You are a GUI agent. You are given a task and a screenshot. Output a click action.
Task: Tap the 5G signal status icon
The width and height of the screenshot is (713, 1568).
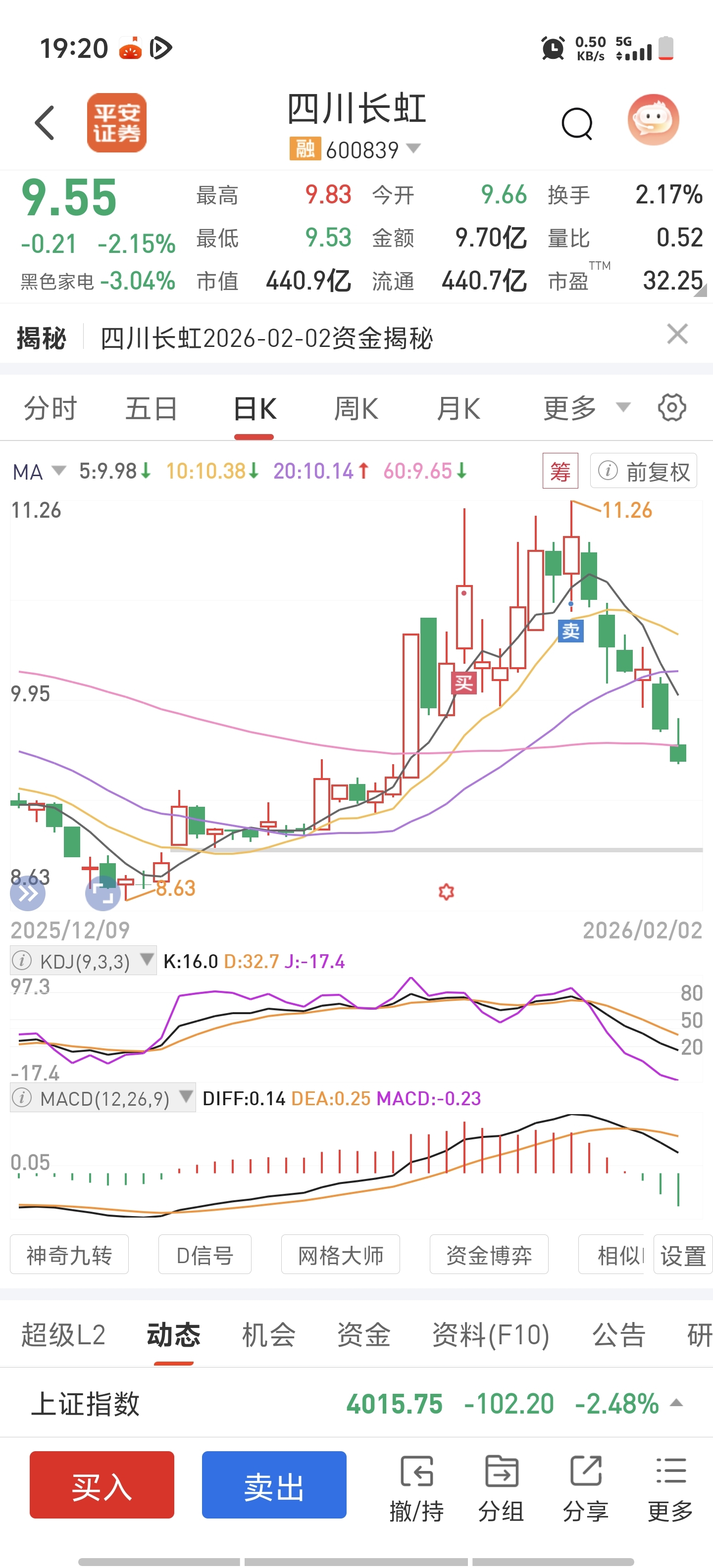point(633,48)
